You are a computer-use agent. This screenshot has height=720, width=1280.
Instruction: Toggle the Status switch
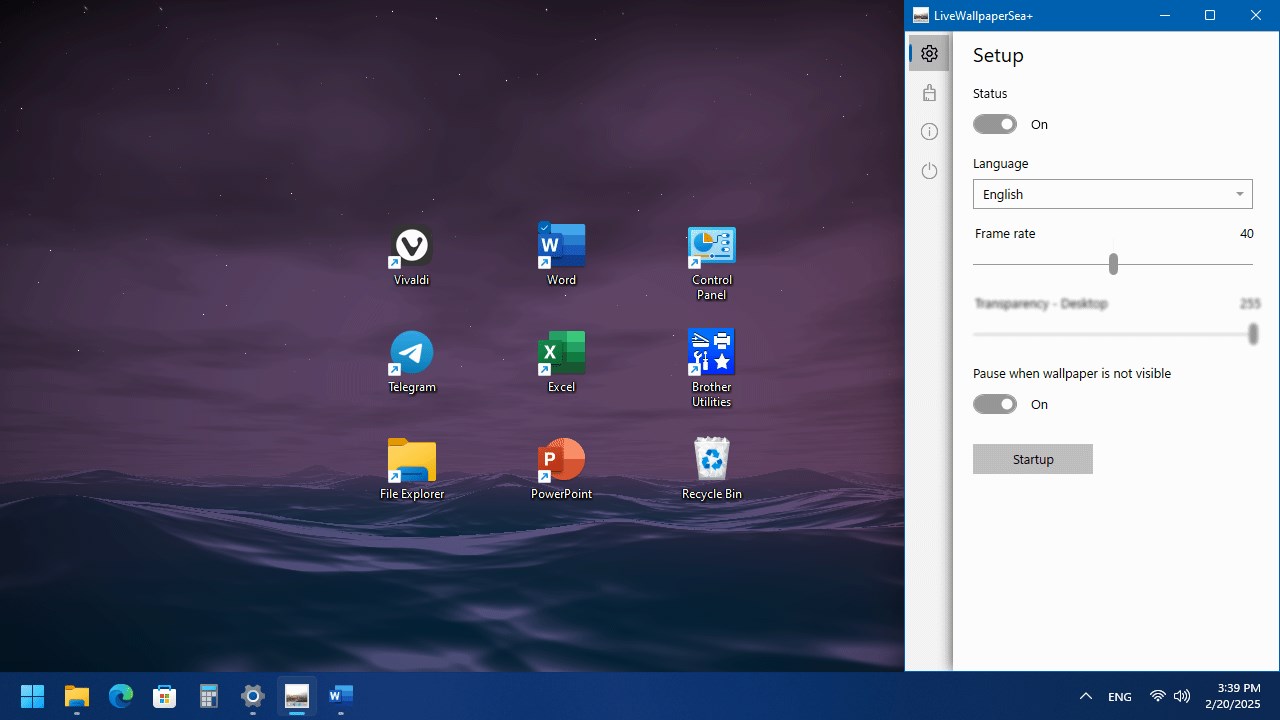coord(995,124)
